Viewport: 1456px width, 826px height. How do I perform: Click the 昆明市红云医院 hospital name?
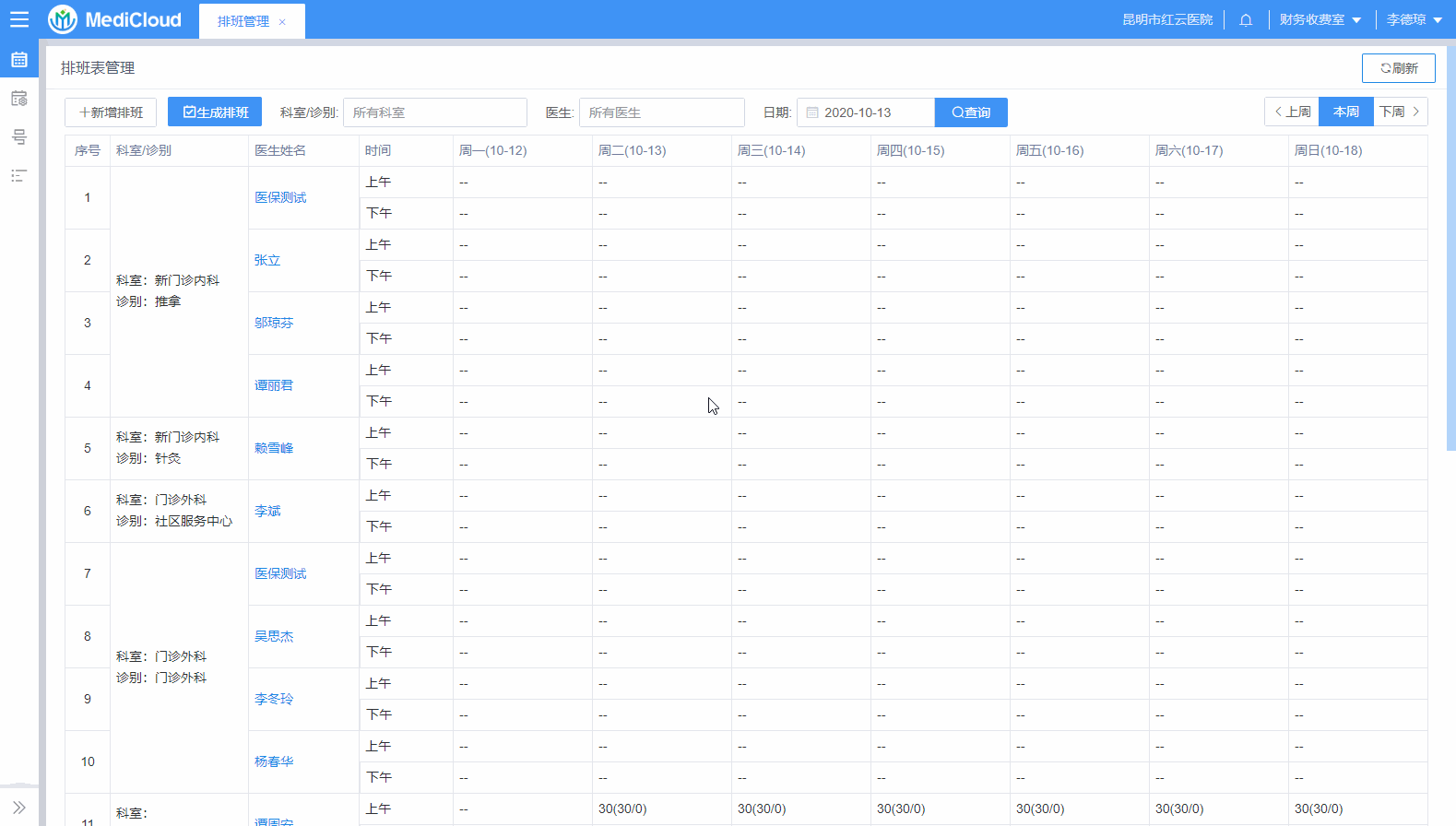tap(1167, 20)
